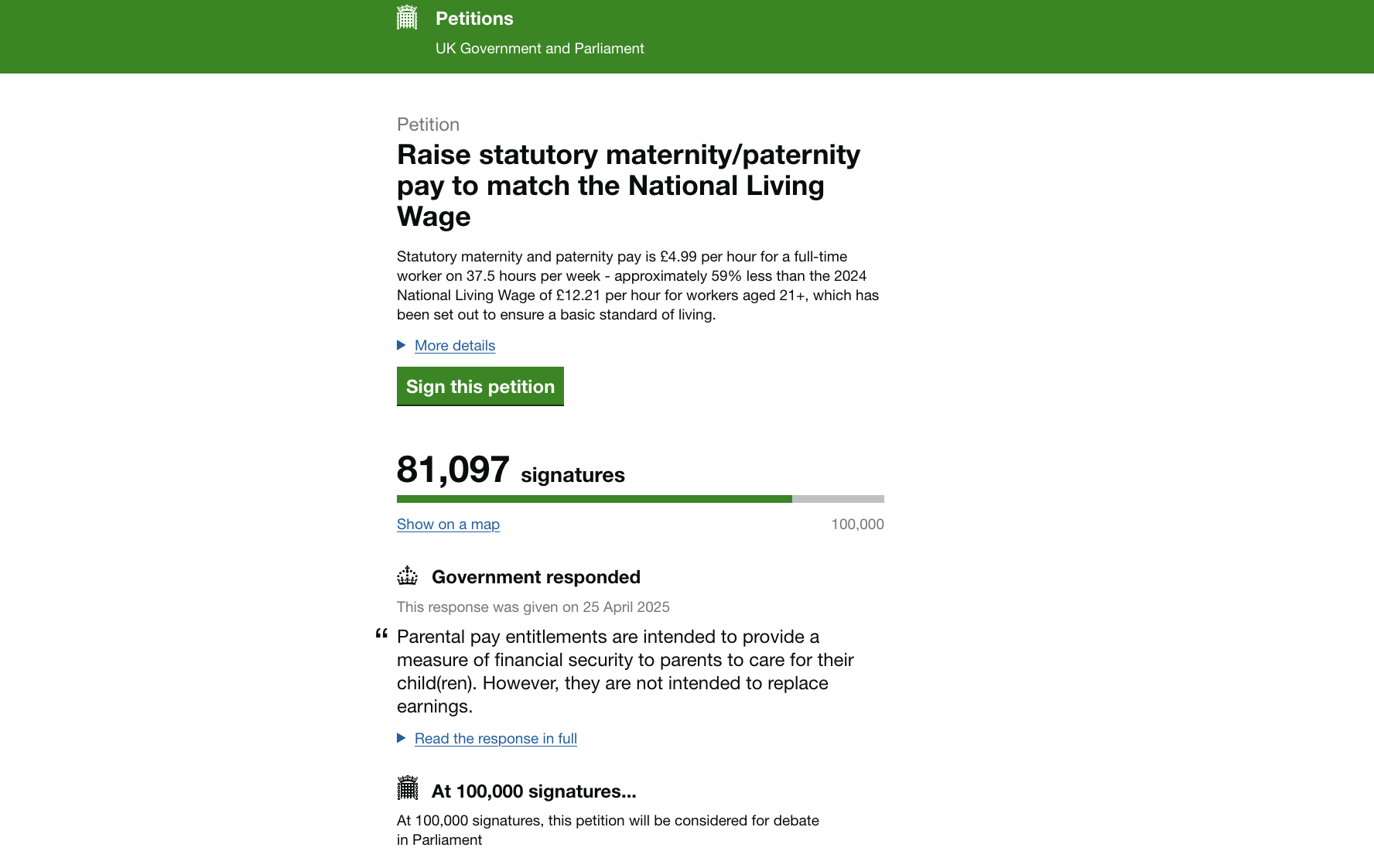The height and width of the screenshot is (868, 1374).
Task: Click the petition title heading
Action: click(628, 186)
